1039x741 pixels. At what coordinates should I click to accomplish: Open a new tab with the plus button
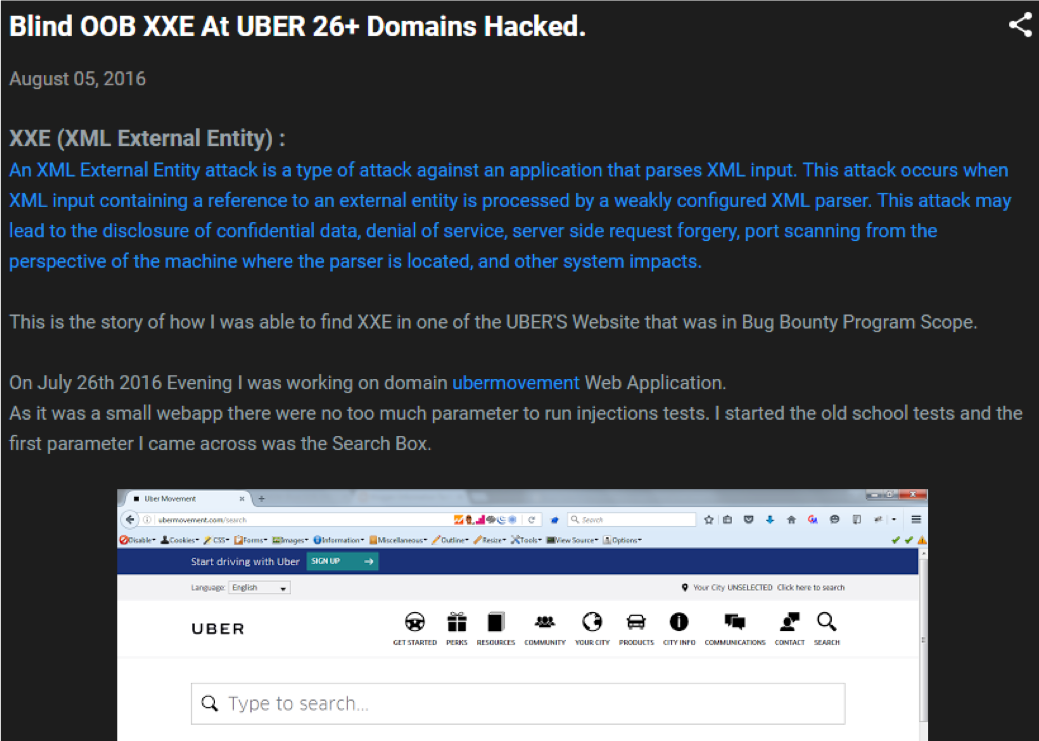262,498
